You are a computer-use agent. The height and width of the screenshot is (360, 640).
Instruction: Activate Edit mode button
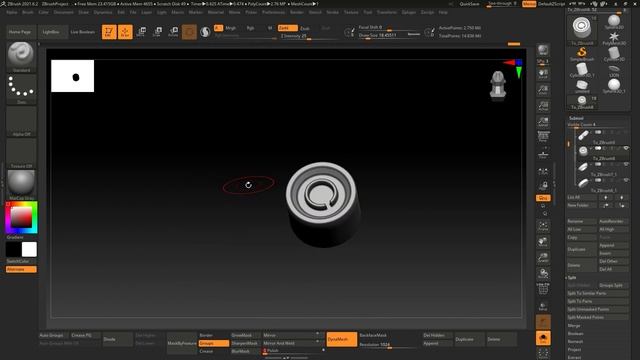point(109,32)
